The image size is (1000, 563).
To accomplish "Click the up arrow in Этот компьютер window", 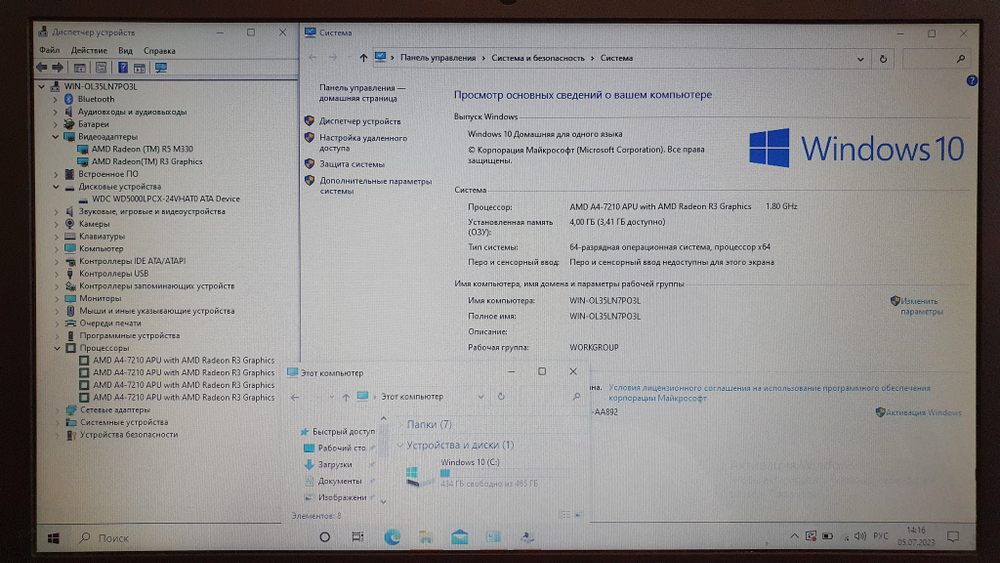I will click(345, 397).
